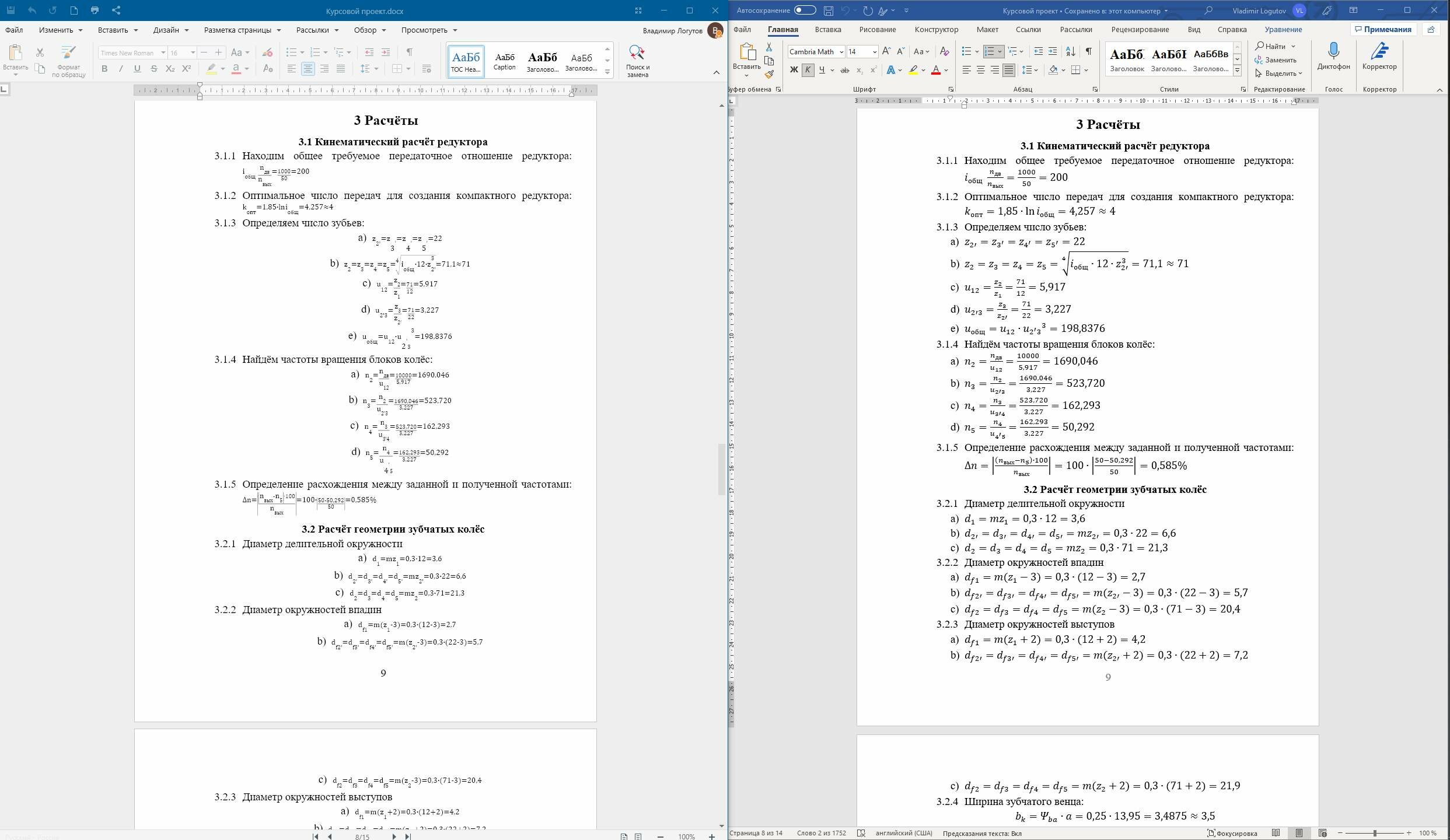Expand the Выделить dropdown in Word
This screenshot has width=1450, height=840.
click(1279, 73)
